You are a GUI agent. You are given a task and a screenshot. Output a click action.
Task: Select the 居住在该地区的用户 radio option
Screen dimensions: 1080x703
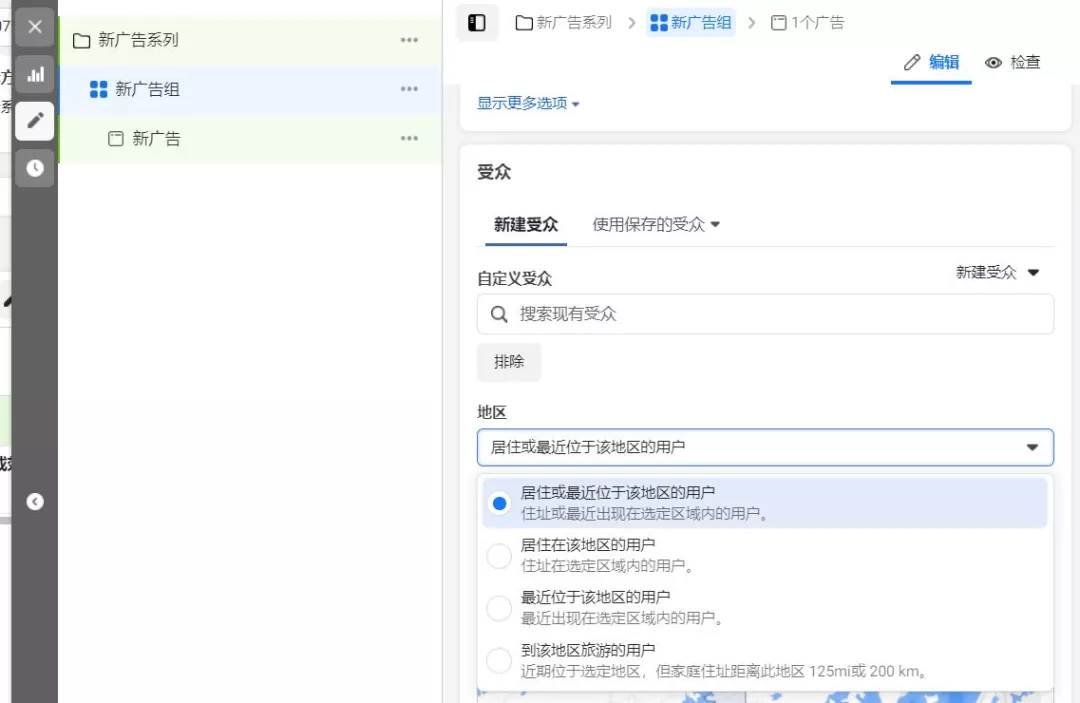coord(499,555)
